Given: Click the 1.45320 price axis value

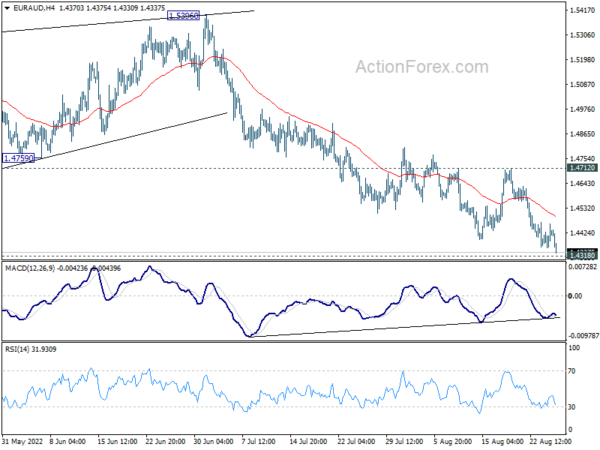Looking at the screenshot, I should [x=582, y=208].
